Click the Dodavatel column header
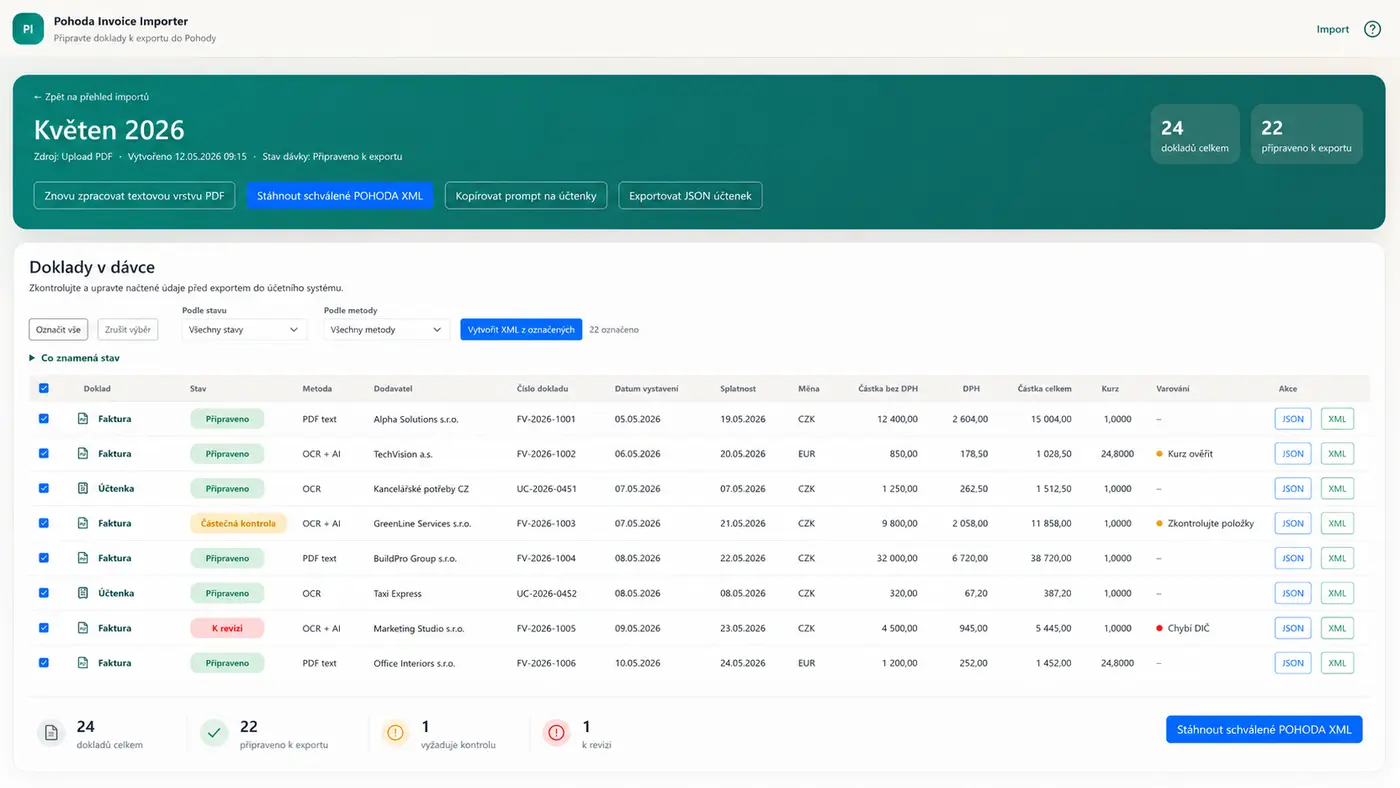Viewport: 1400px width, 788px height. coord(393,389)
